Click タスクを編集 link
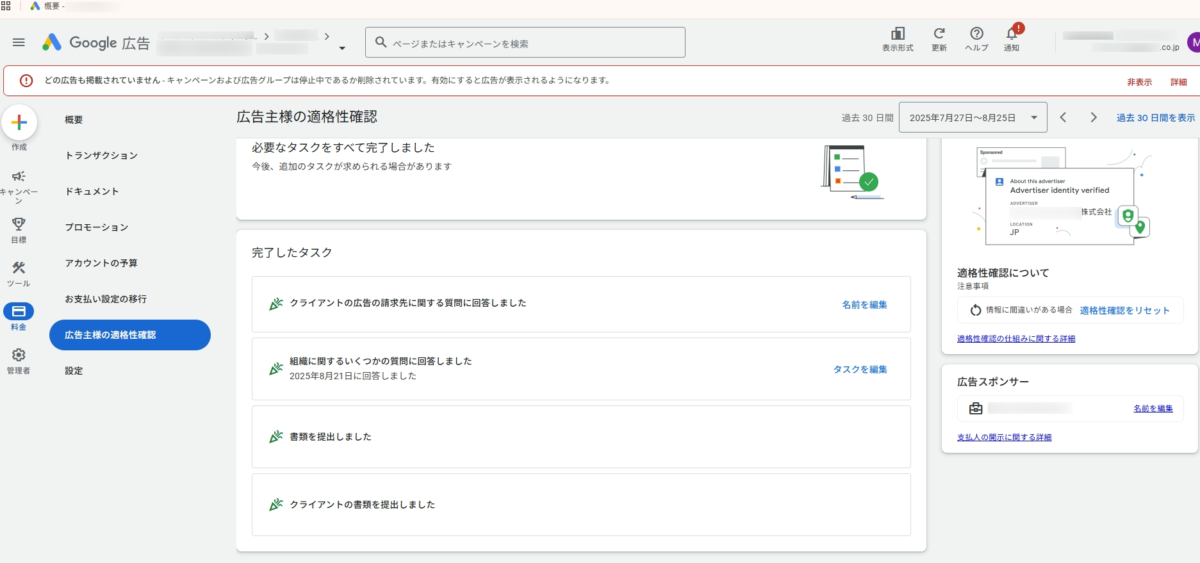This screenshot has height=563, width=1200. point(860,369)
